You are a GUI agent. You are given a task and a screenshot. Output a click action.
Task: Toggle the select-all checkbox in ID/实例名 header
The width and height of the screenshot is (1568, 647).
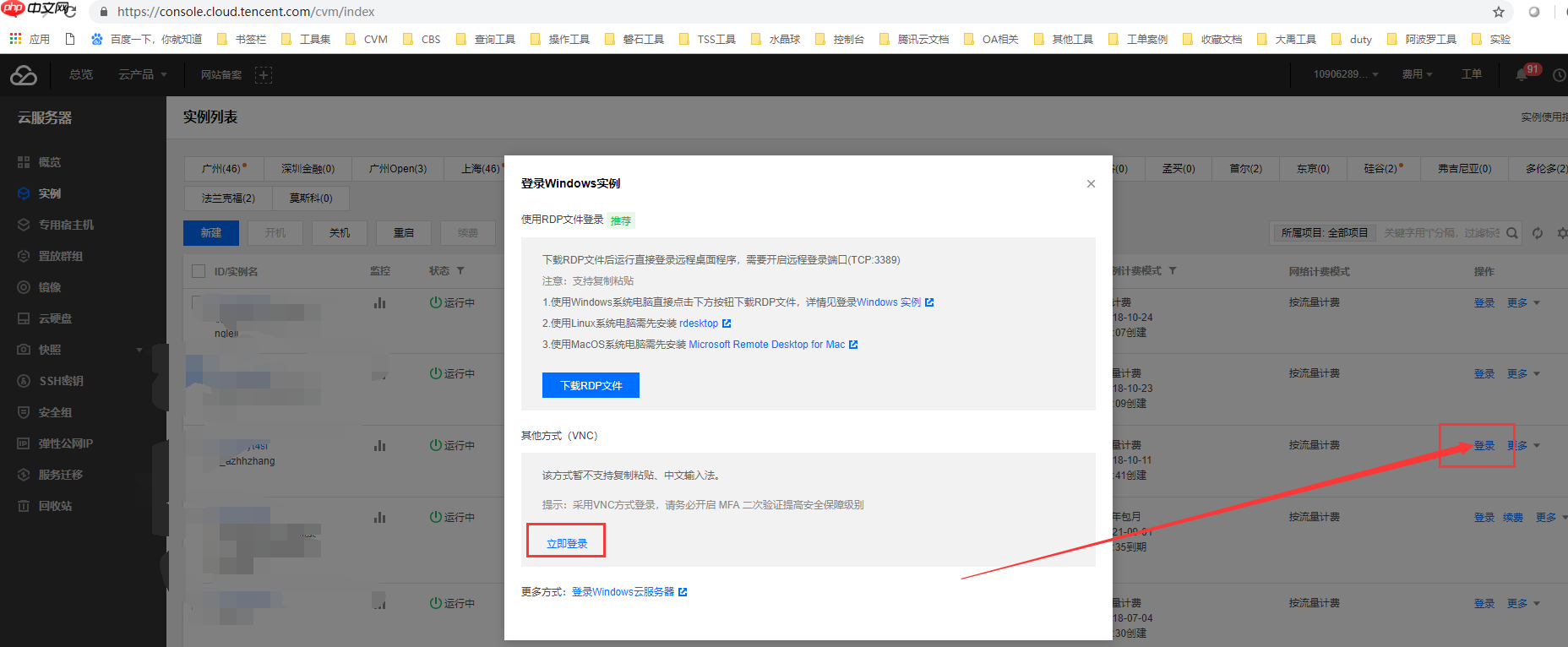(x=199, y=271)
